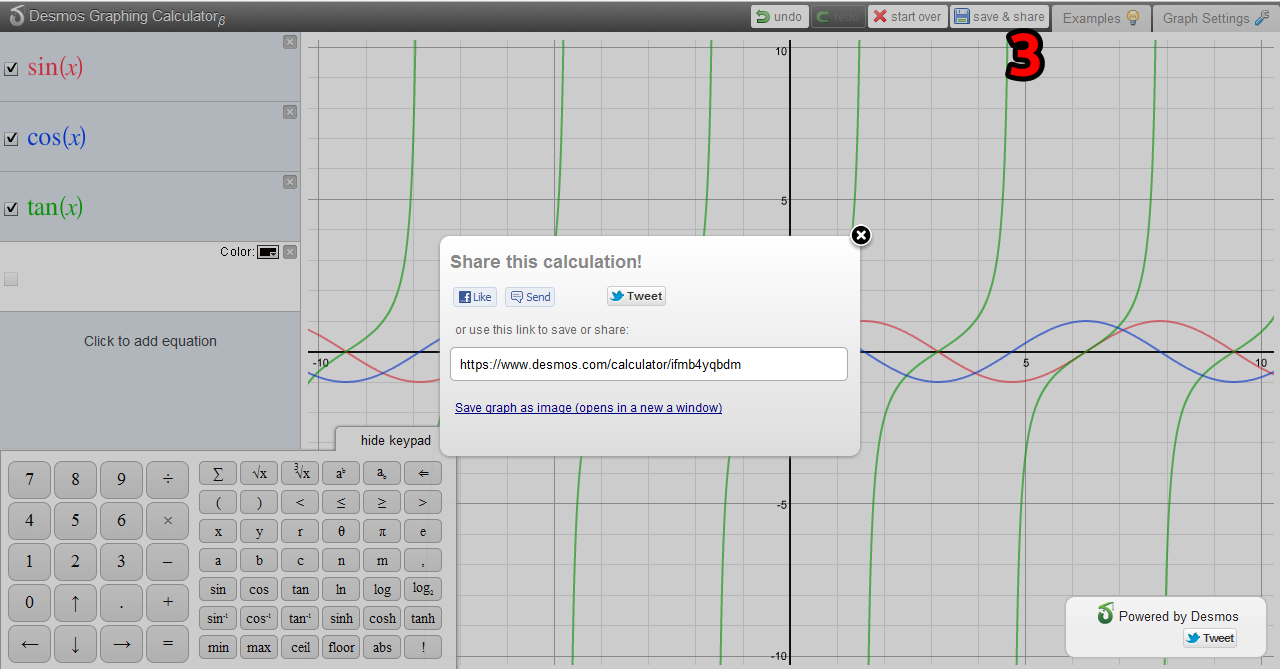
Task: Click the inverse sine key
Action: [218, 618]
